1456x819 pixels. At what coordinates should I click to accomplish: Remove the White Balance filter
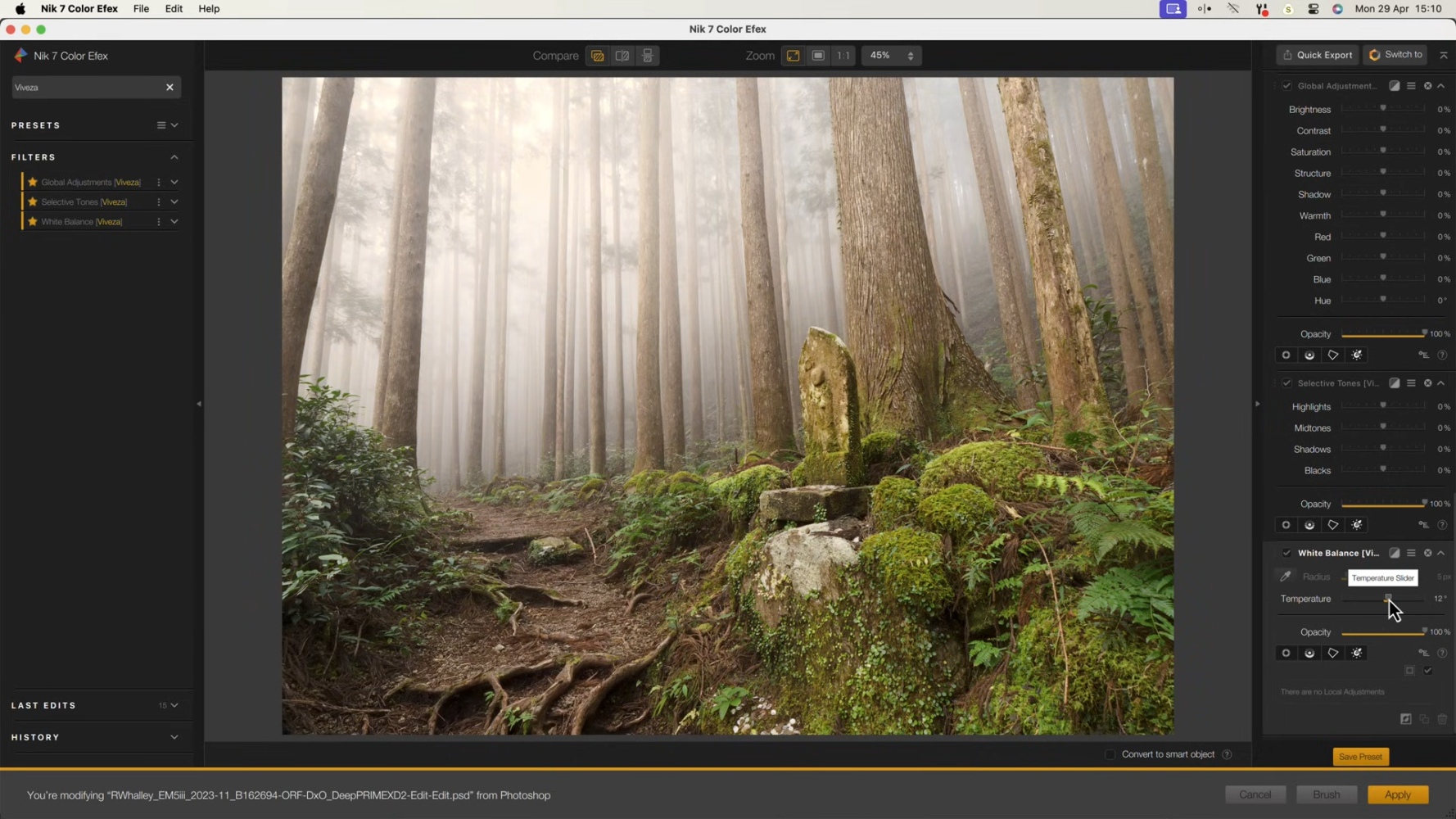[1427, 553]
